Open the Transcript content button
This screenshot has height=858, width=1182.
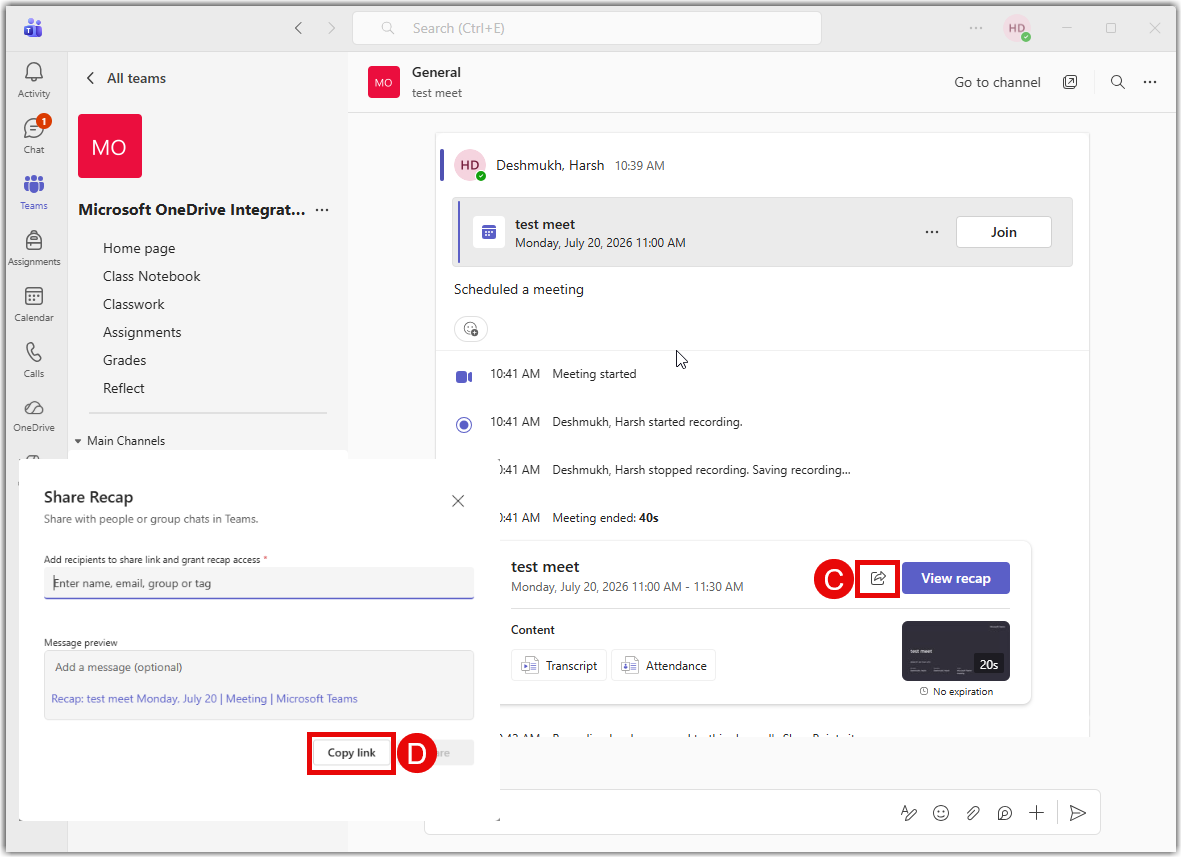tap(559, 666)
